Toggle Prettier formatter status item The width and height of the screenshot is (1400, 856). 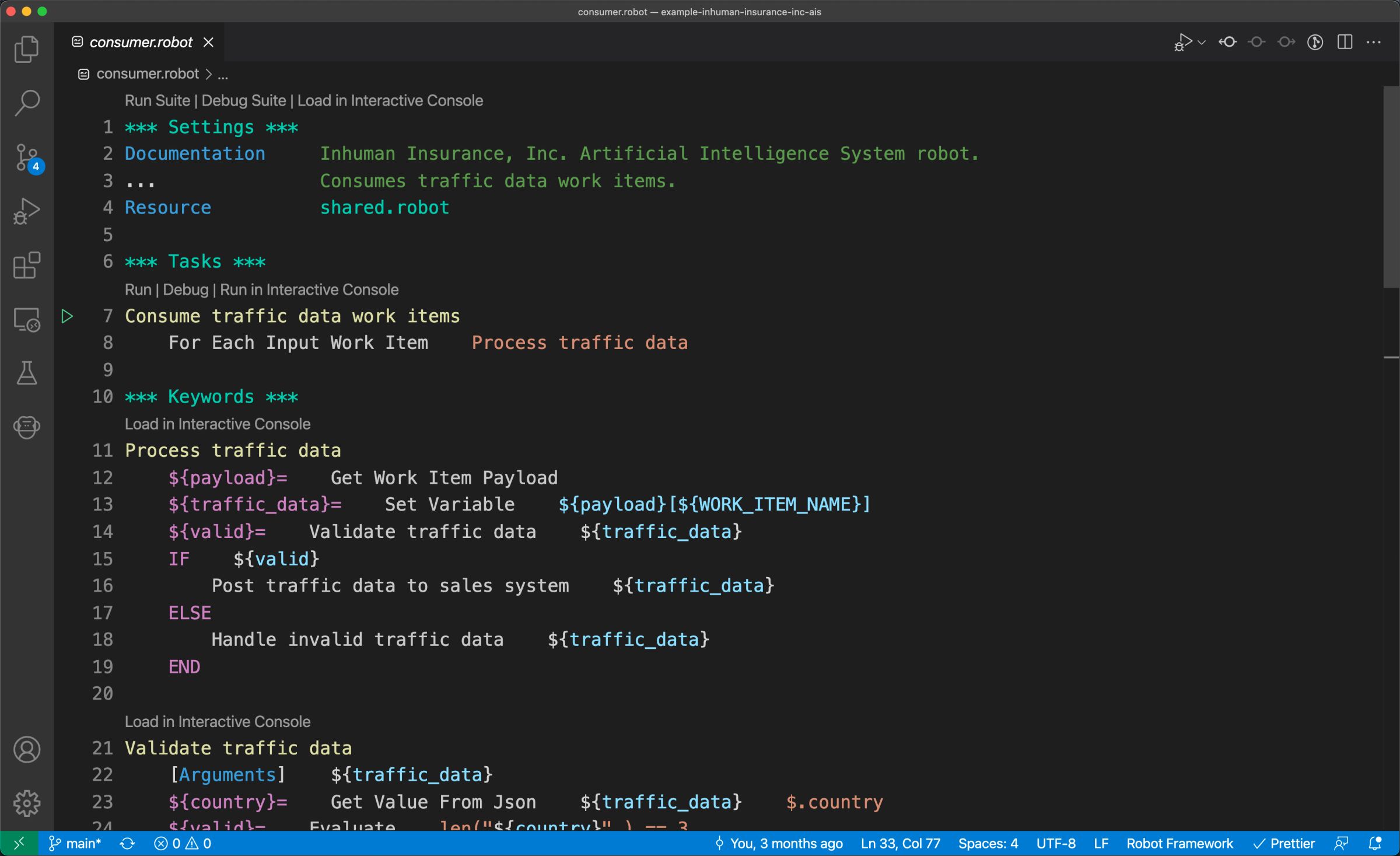point(1284,844)
